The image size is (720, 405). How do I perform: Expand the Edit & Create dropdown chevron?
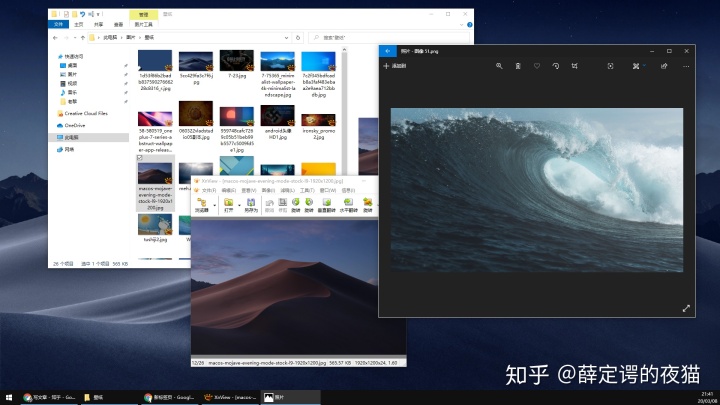coord(644,66)
